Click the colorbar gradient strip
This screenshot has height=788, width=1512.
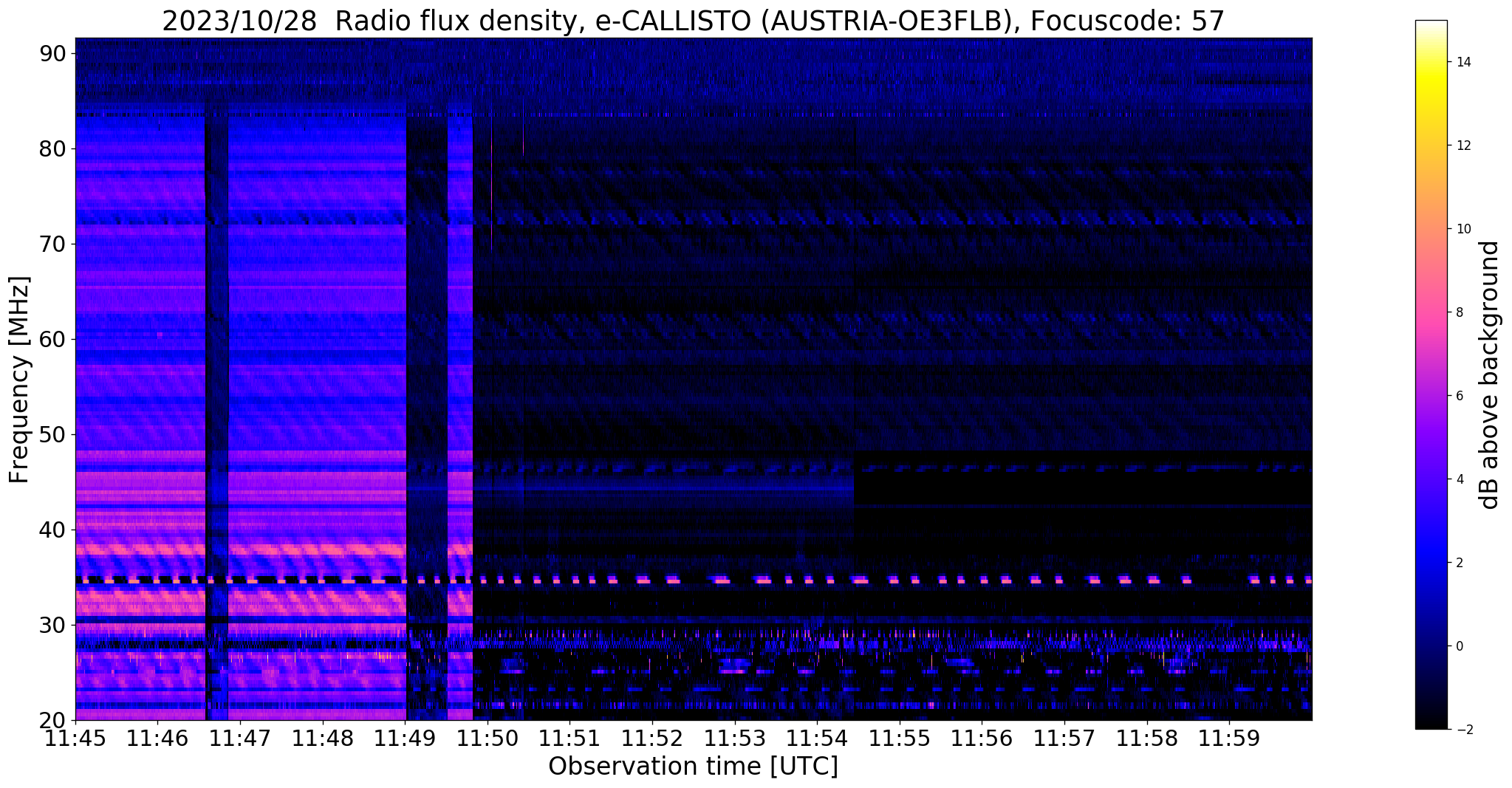pos(1431,375)
